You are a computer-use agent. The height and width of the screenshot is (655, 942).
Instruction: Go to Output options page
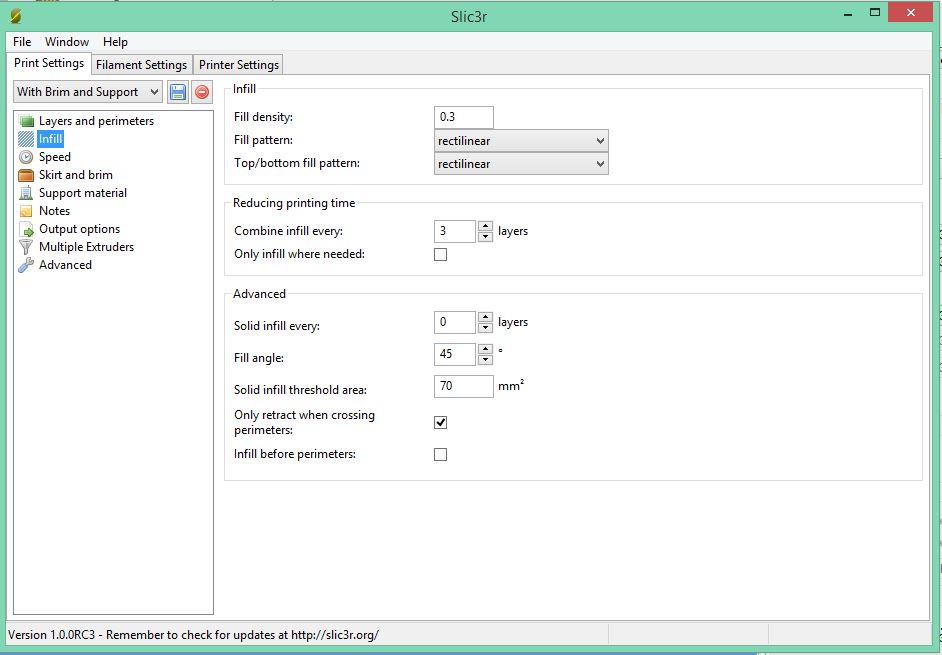tap(79, 229)
